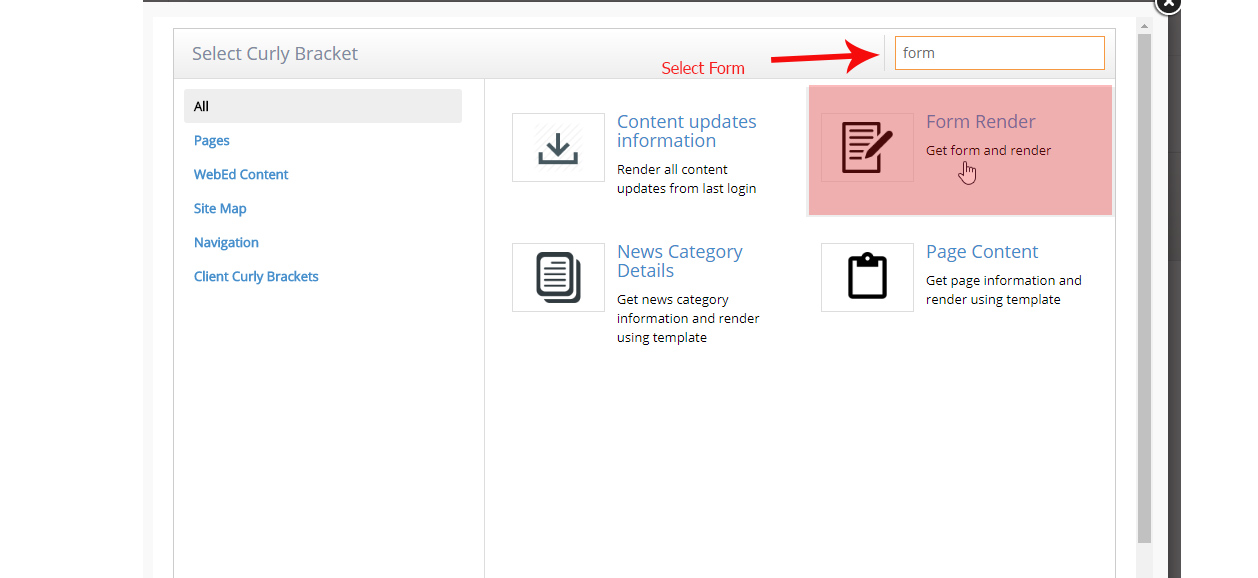
Task: Open the Navigation category
Action: click(226, 243)
